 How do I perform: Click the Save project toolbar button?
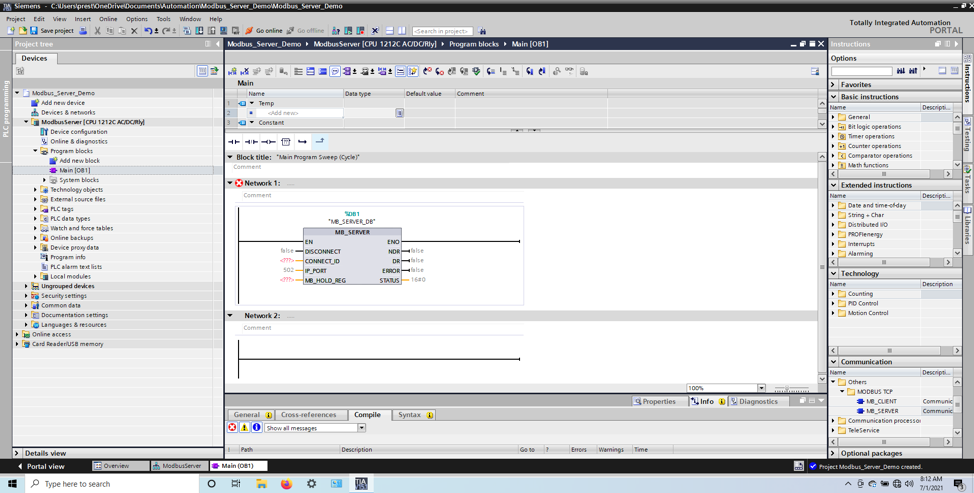tap(52, 30)
